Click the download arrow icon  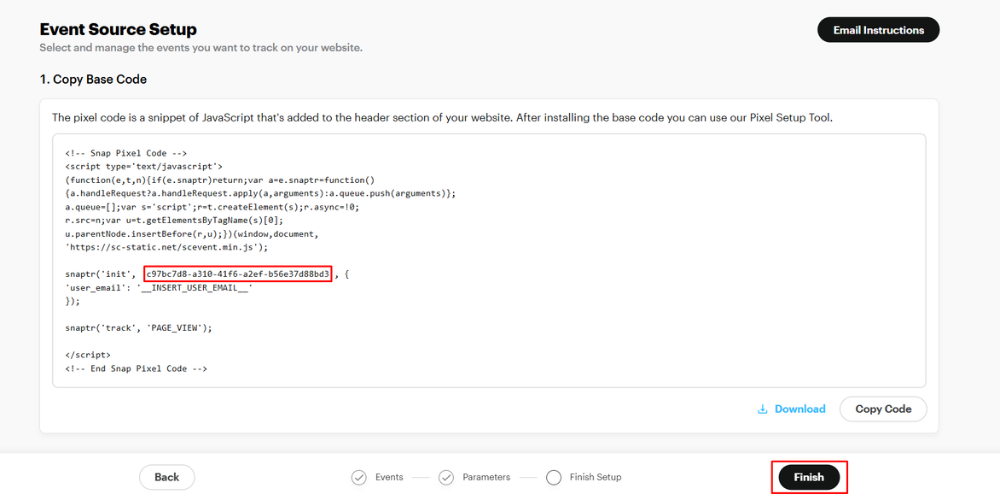[x=762, y=409]
